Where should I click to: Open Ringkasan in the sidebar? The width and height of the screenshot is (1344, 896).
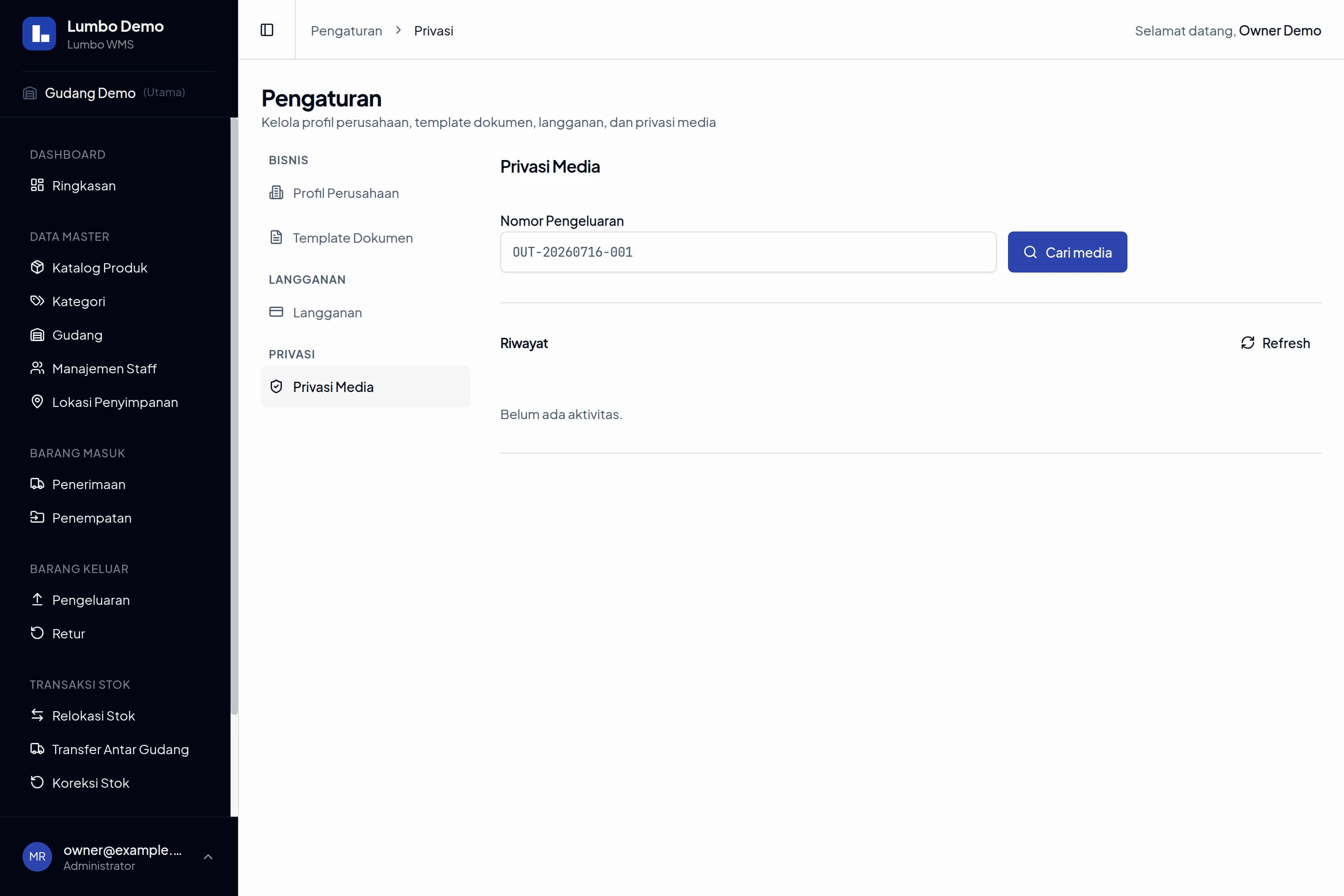point(119,186)
